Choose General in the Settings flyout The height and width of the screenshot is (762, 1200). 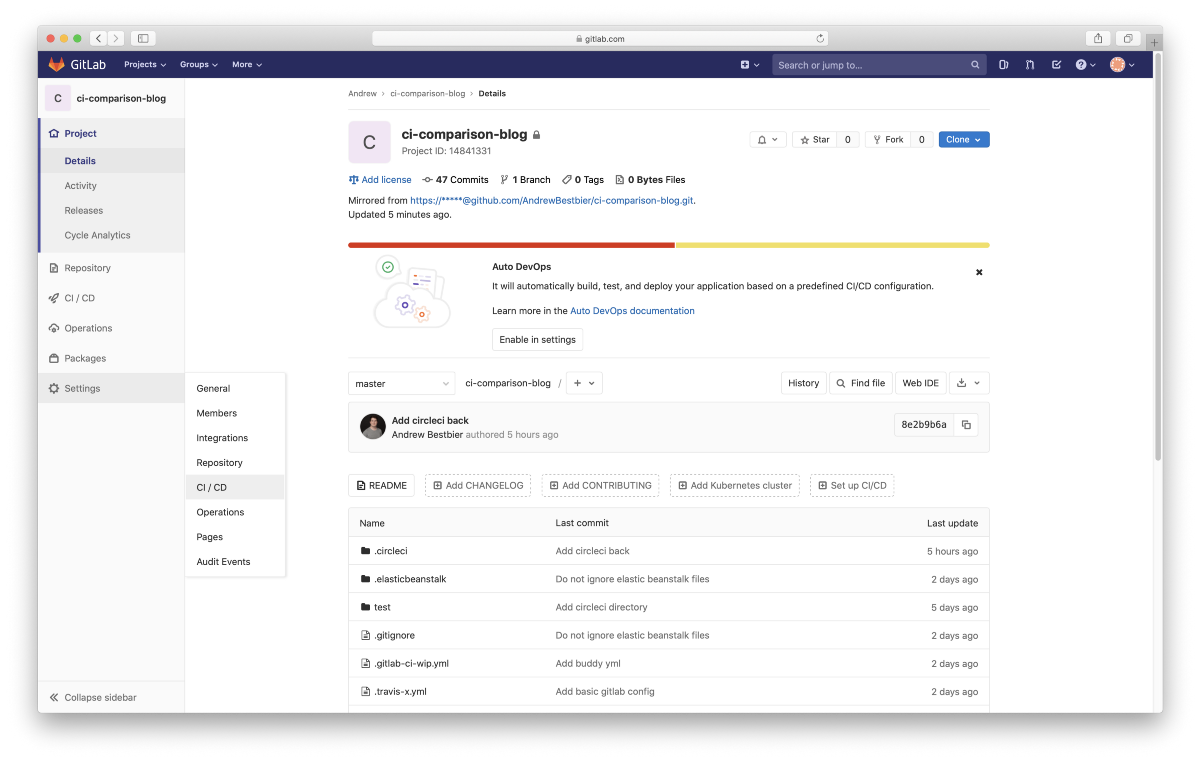pyautogui.click(x=235, y=388)
